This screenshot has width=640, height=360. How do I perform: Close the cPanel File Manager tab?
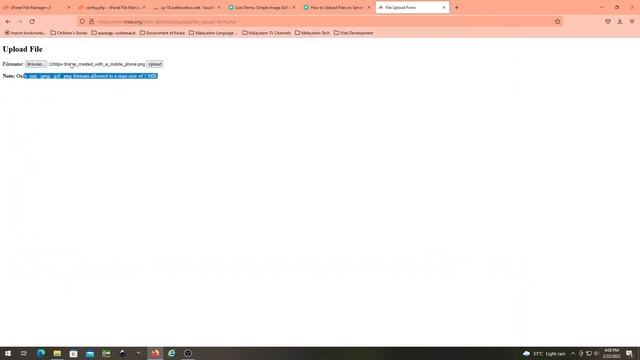pos(68,7)
